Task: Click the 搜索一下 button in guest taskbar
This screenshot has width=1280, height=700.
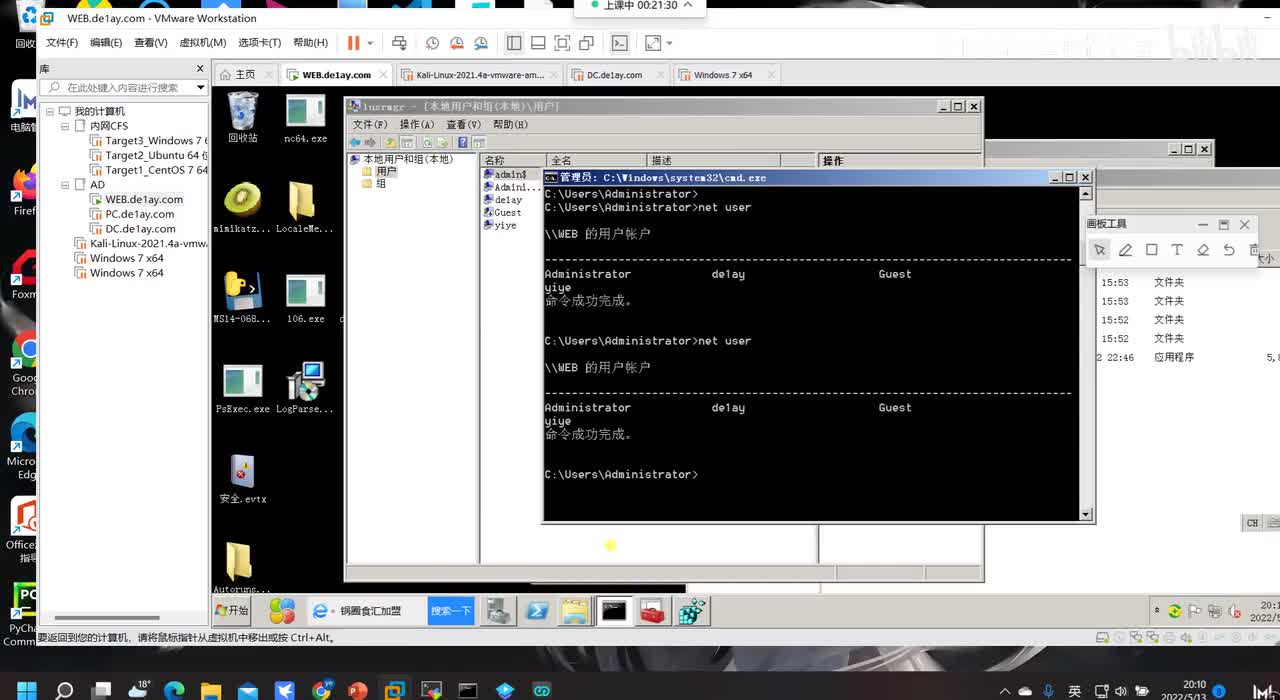Action: 451,610
